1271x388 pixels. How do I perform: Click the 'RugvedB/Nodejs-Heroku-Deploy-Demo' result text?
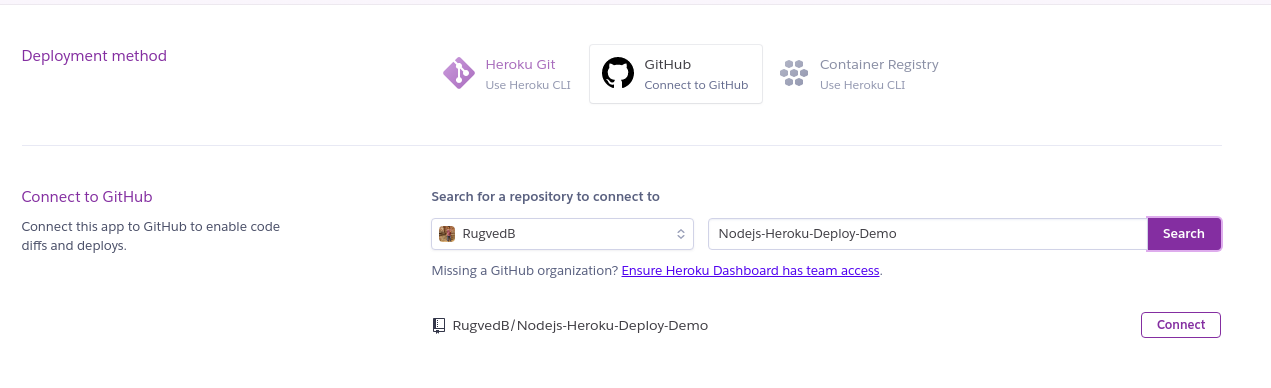coord(580,325)
